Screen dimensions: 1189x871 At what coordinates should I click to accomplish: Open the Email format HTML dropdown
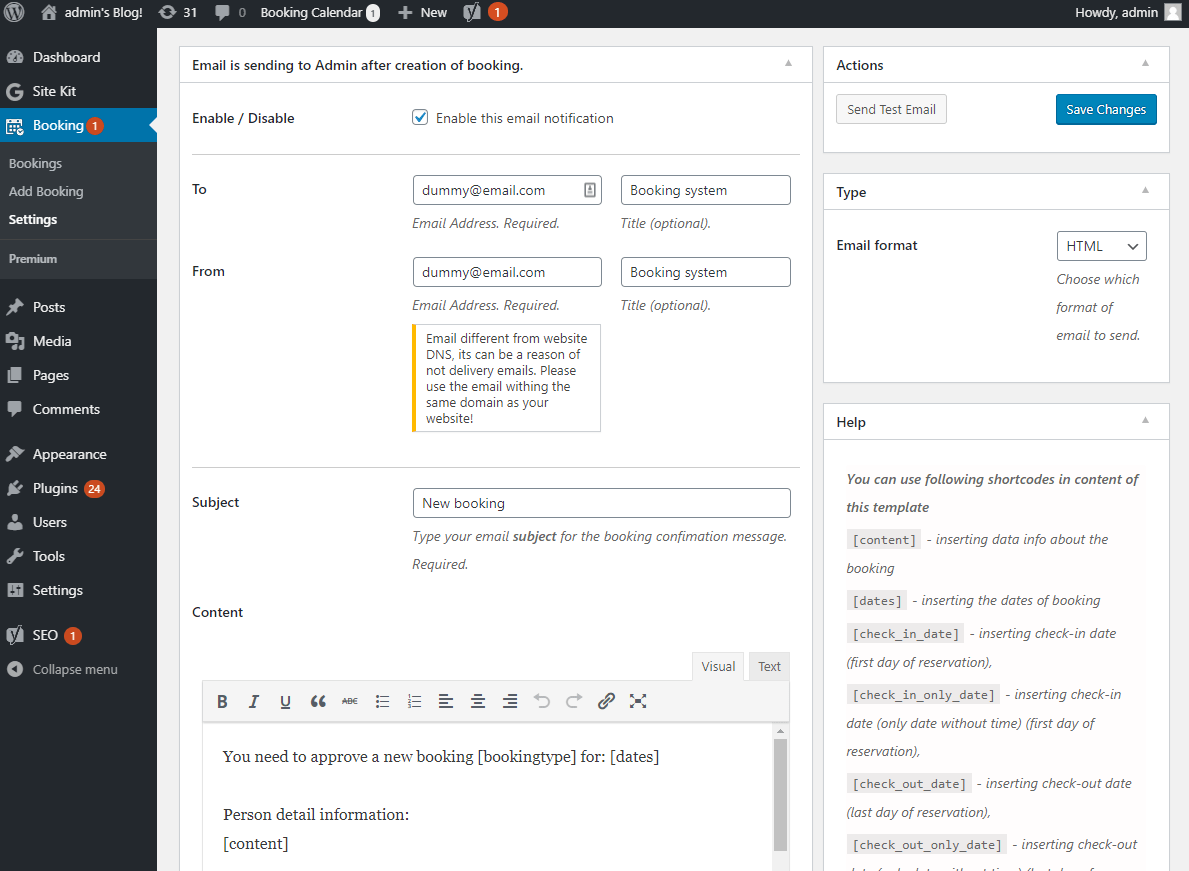[x=1101, y=246]
